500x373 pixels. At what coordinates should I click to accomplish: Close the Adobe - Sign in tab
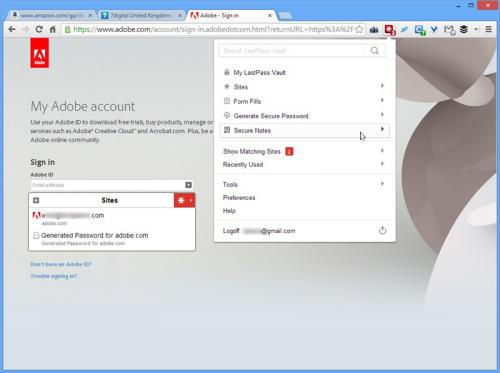270,15
